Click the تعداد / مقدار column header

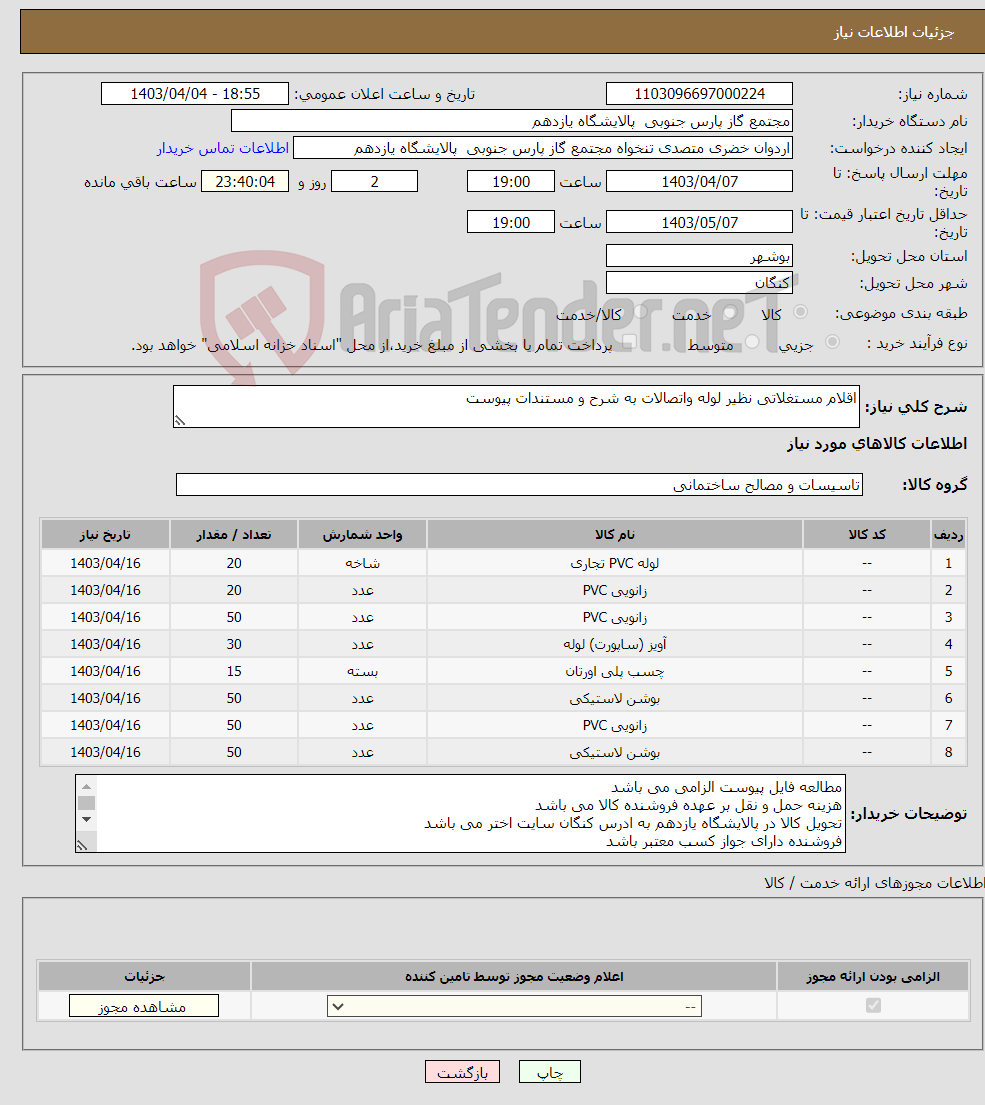pyautogui.click(x=234, y=535)
